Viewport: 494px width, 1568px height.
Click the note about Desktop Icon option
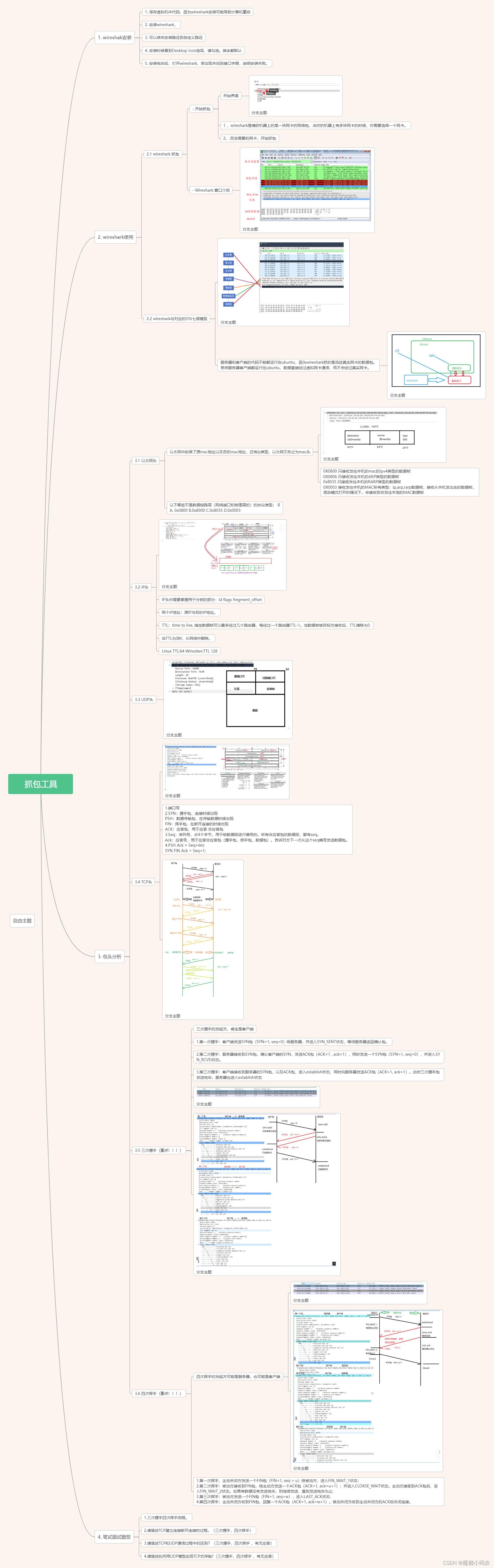pyautogui.click(x=193, y=51)
